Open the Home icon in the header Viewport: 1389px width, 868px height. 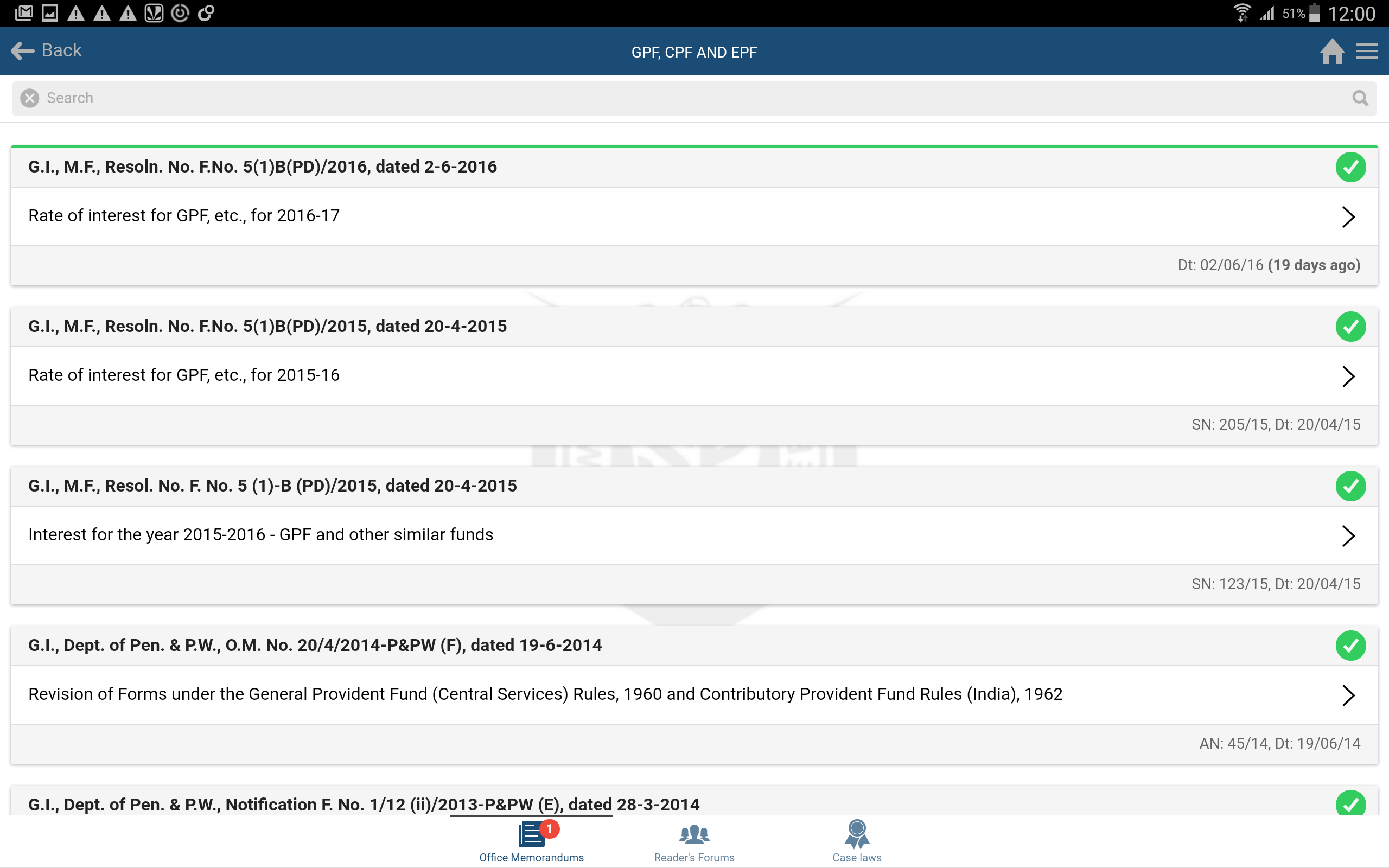1331,51
